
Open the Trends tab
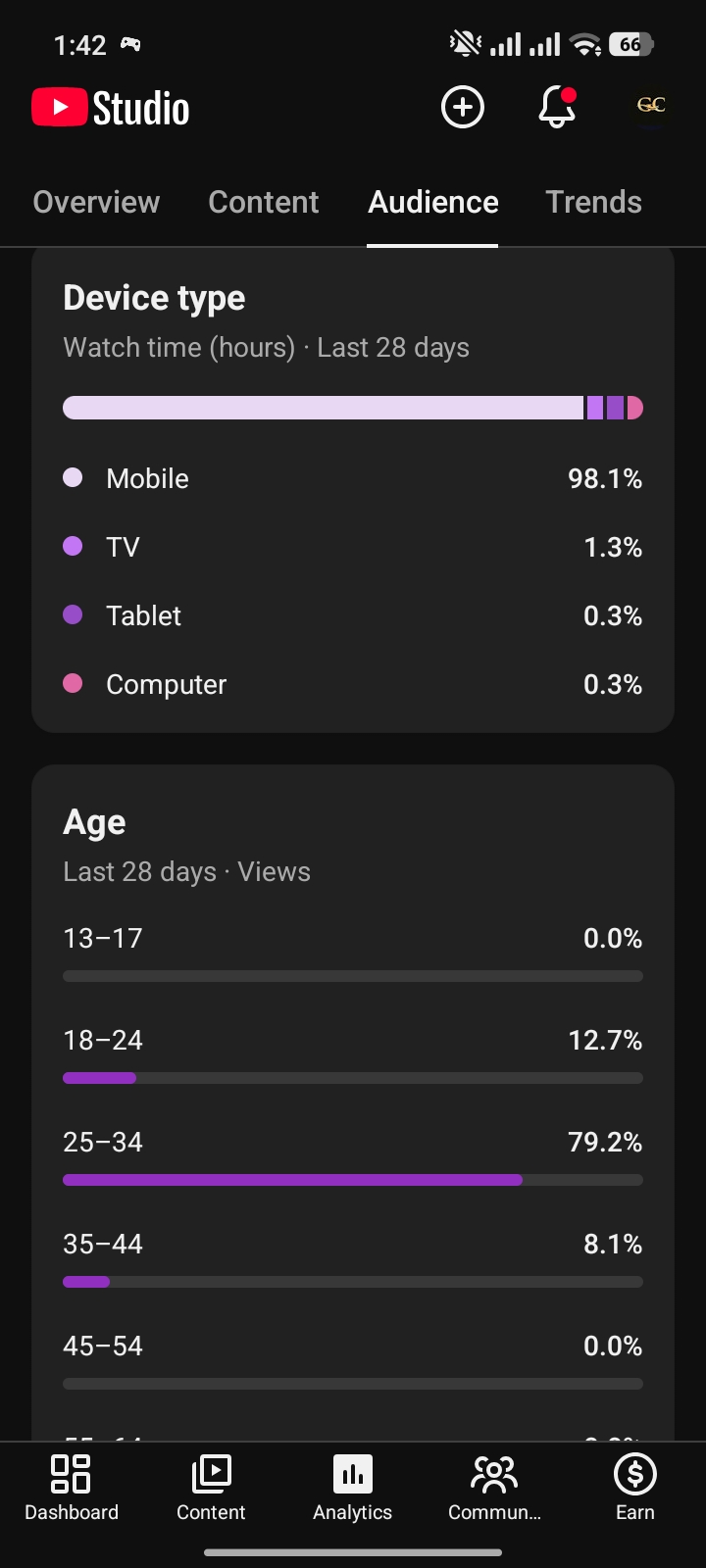coord(593,202)
